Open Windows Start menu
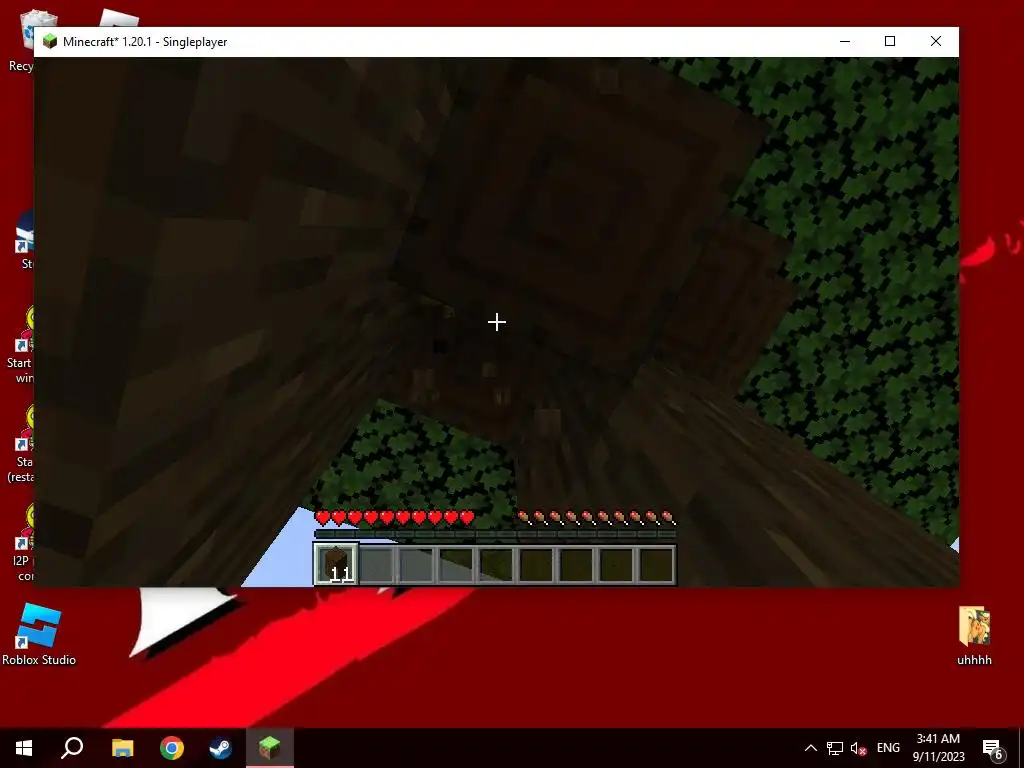1024x768 pixels. tap(24, 748)
